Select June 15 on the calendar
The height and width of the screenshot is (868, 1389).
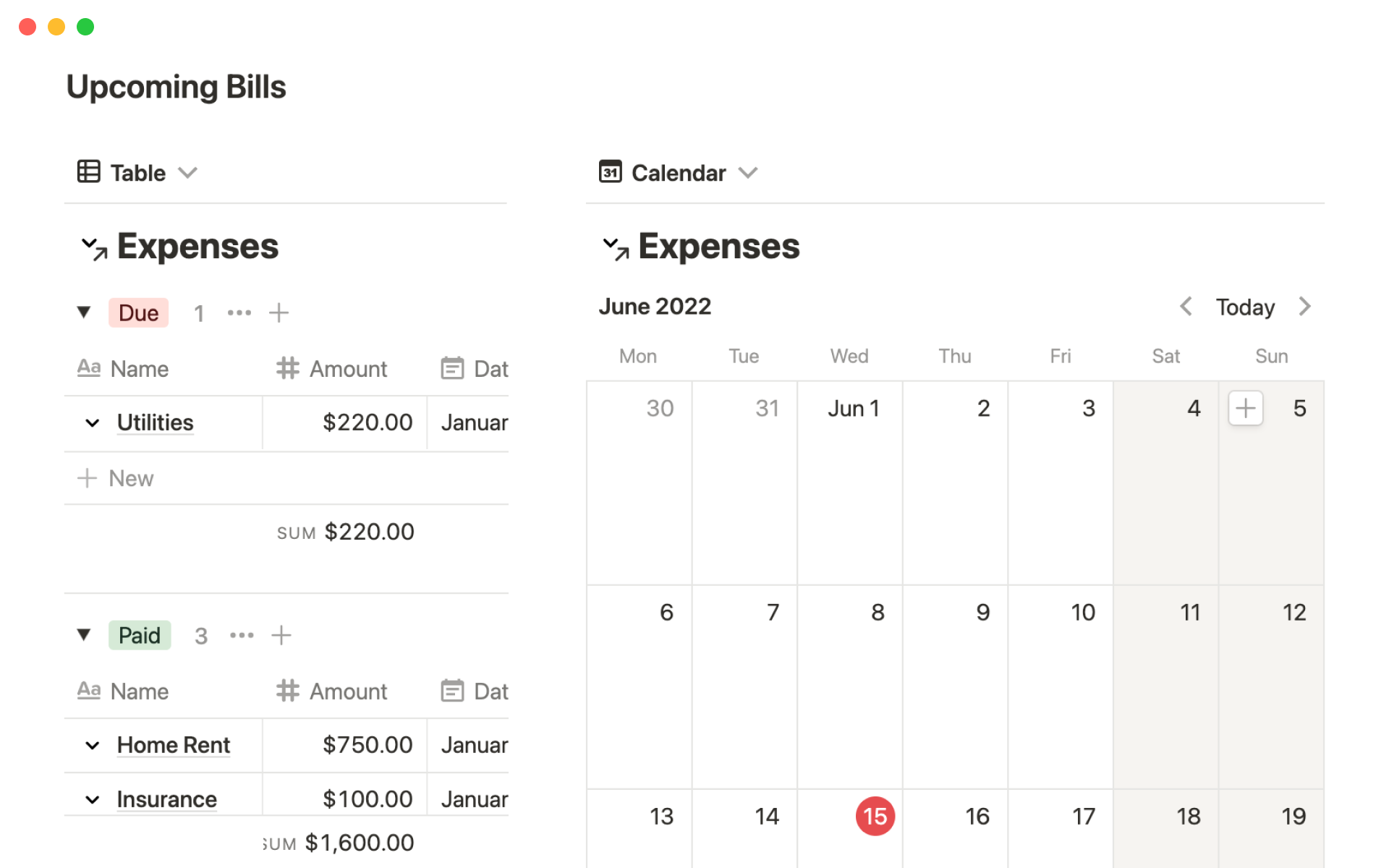click(875, 816)
